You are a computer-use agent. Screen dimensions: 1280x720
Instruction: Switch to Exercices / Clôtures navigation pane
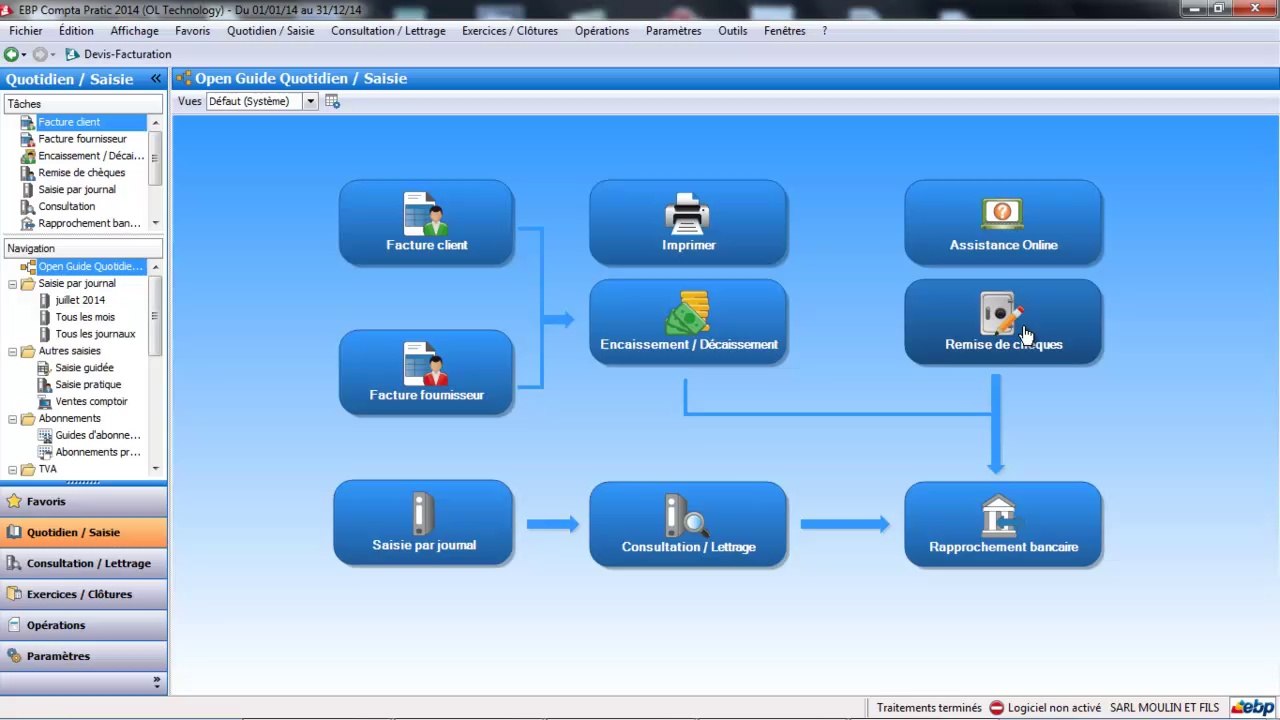tap(84, 595)
